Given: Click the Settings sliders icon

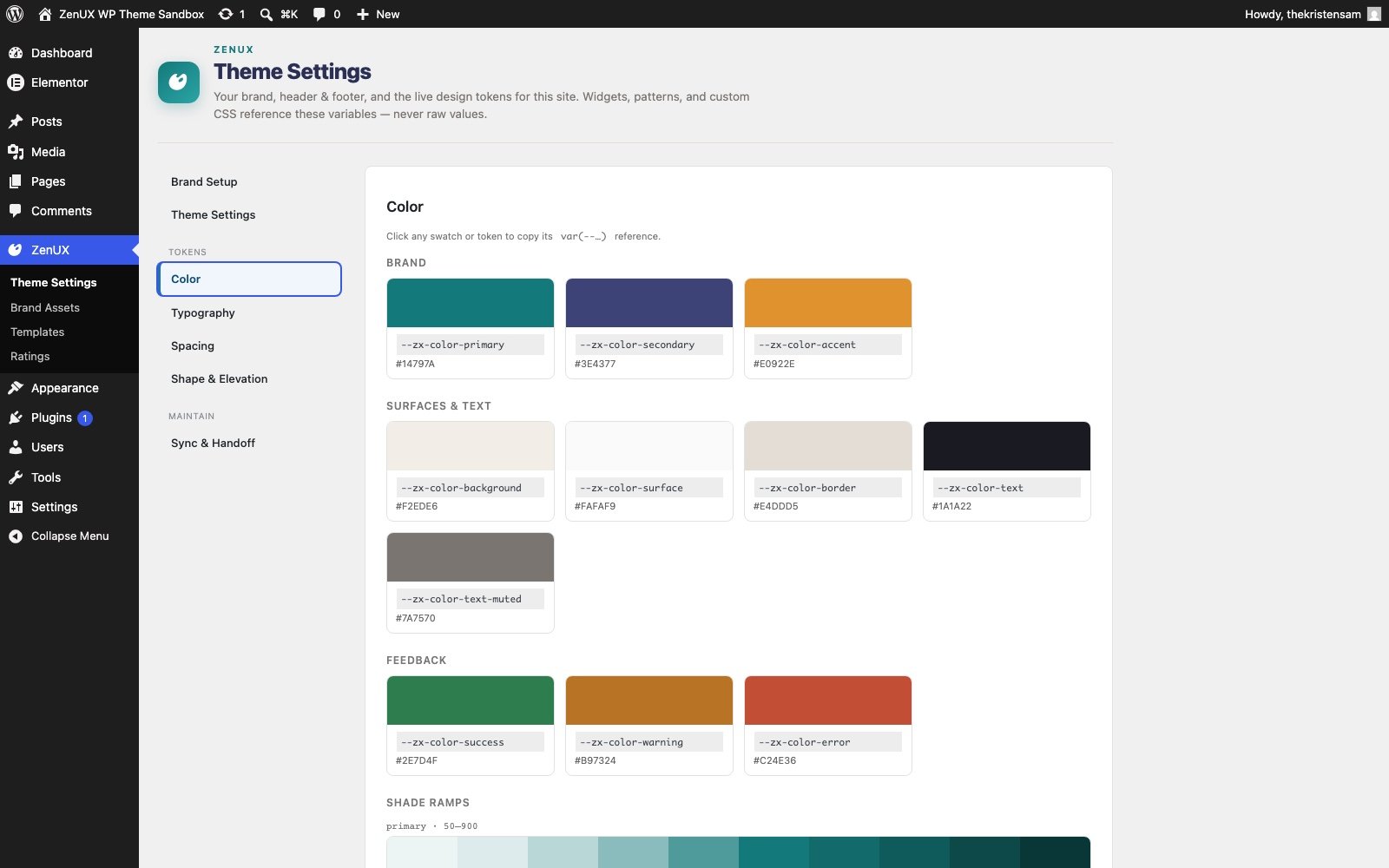Looking at the screenshot, I should click(x=16, y=507).
